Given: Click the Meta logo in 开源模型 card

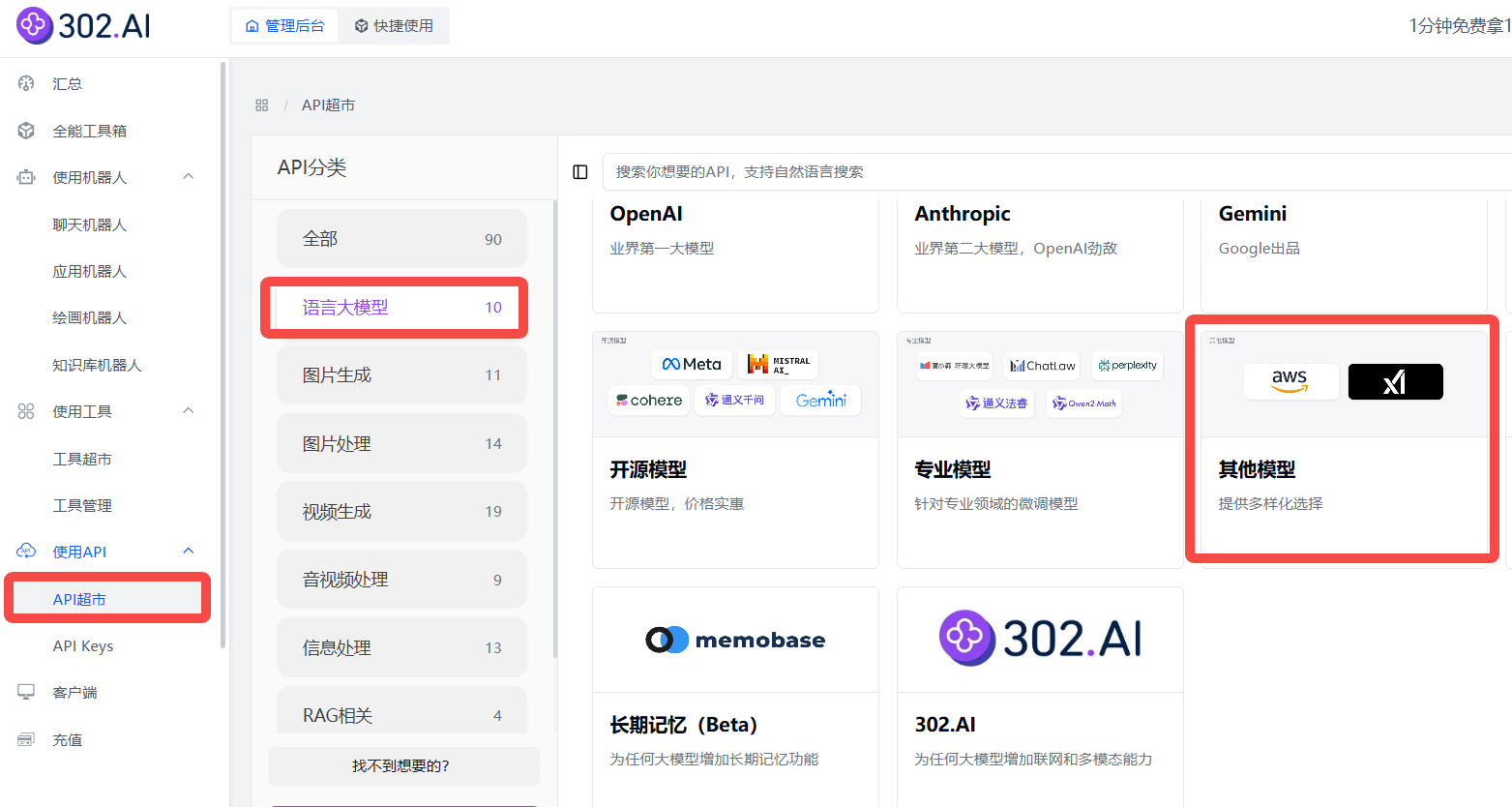Looking at the screenshot, I should [x=692, y=364].
